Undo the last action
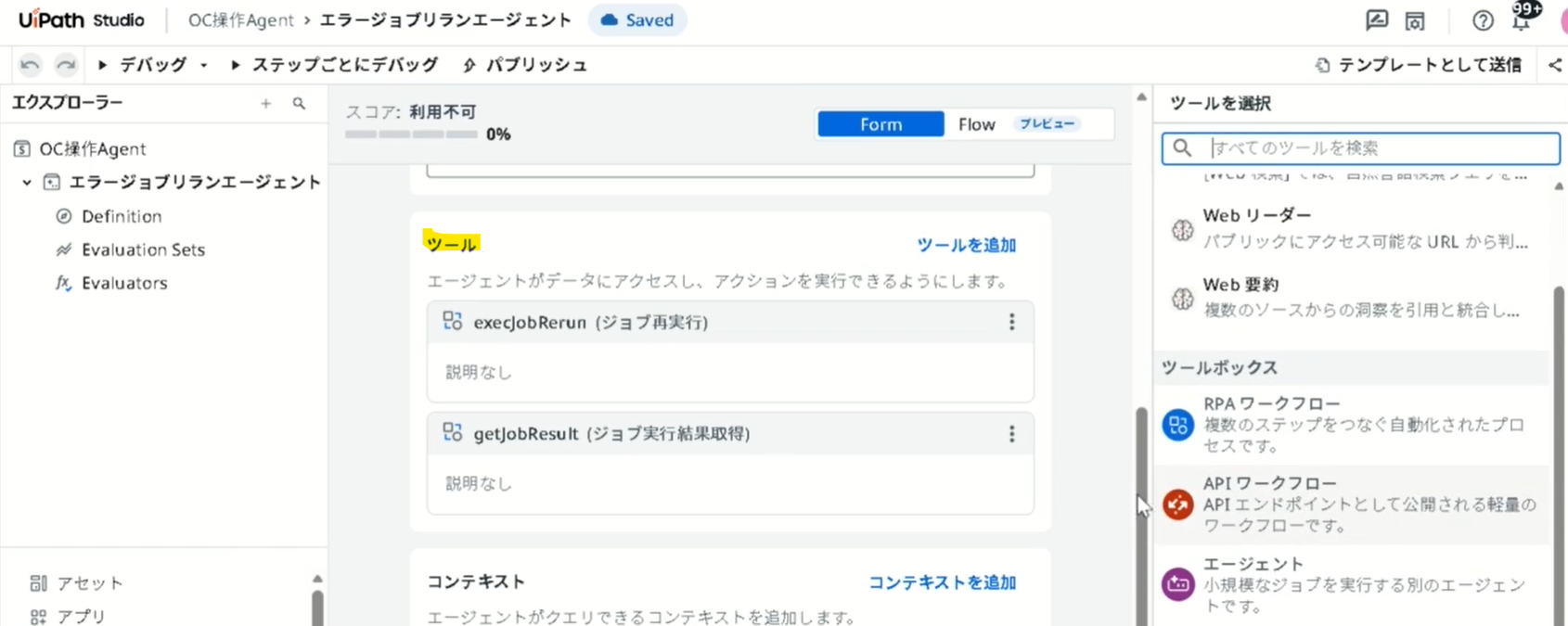The height and width of the screenshot is (626, 1568). click(30, 65)
